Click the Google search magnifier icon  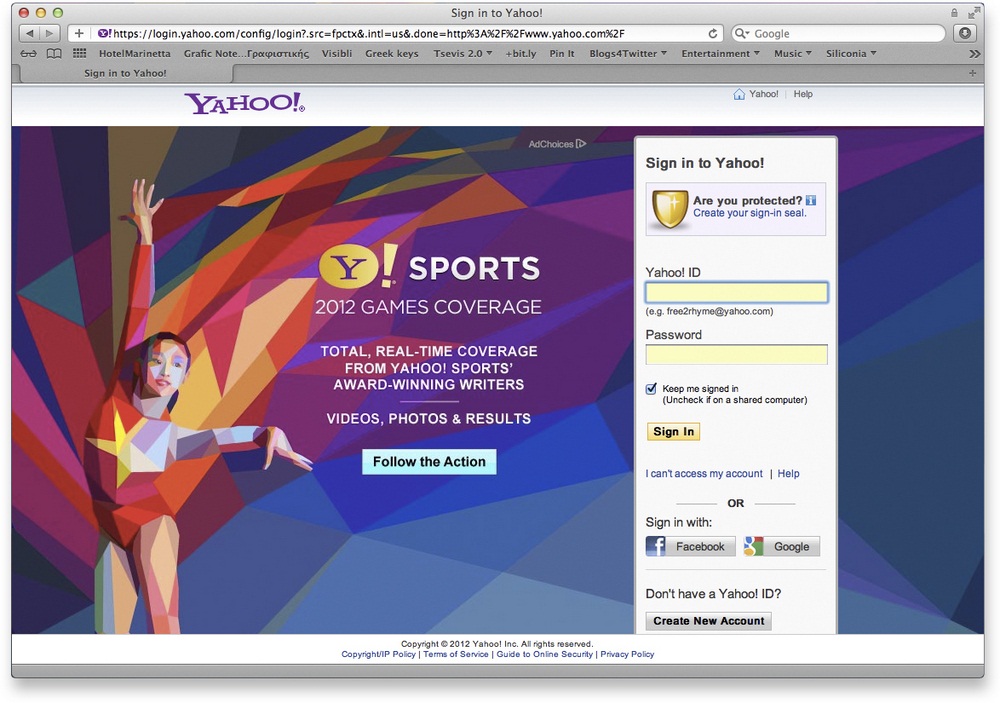(x=742, y=33)
